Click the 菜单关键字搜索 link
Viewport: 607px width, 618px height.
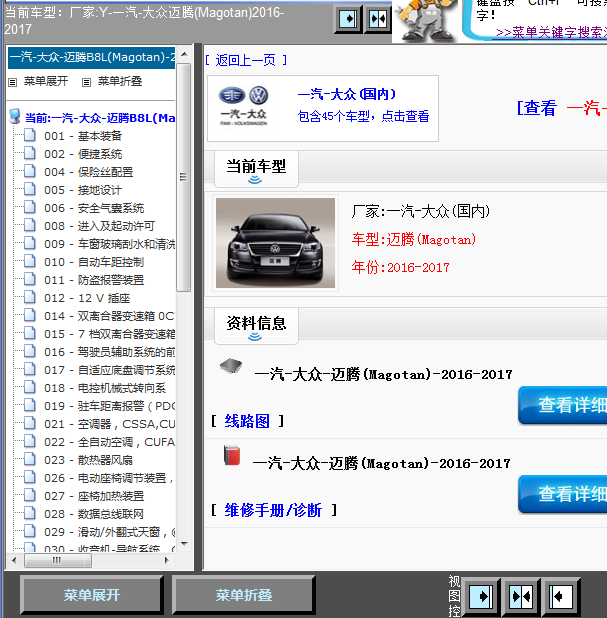[x=551, y=32]
